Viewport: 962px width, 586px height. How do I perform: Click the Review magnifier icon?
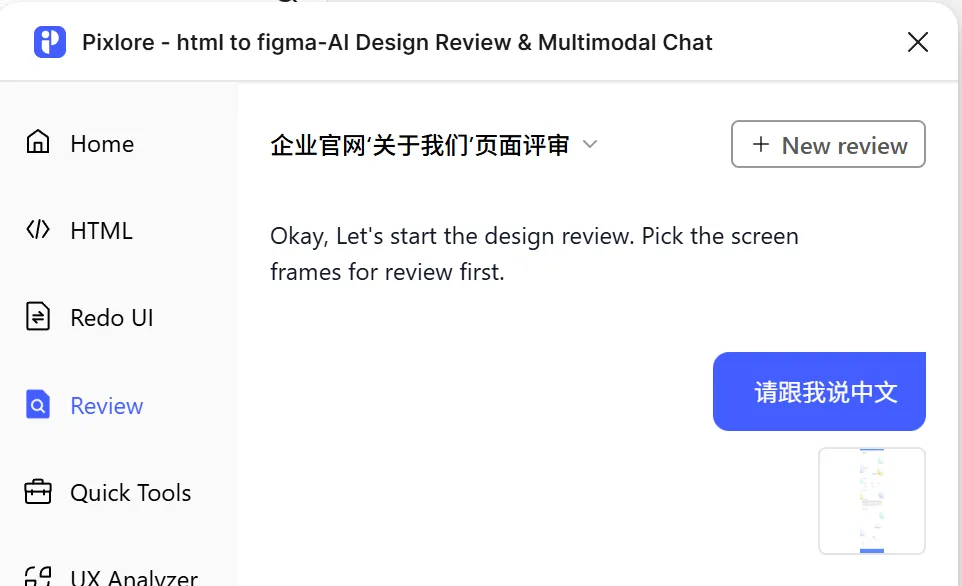pyautogui.click(x=38, y=404)
